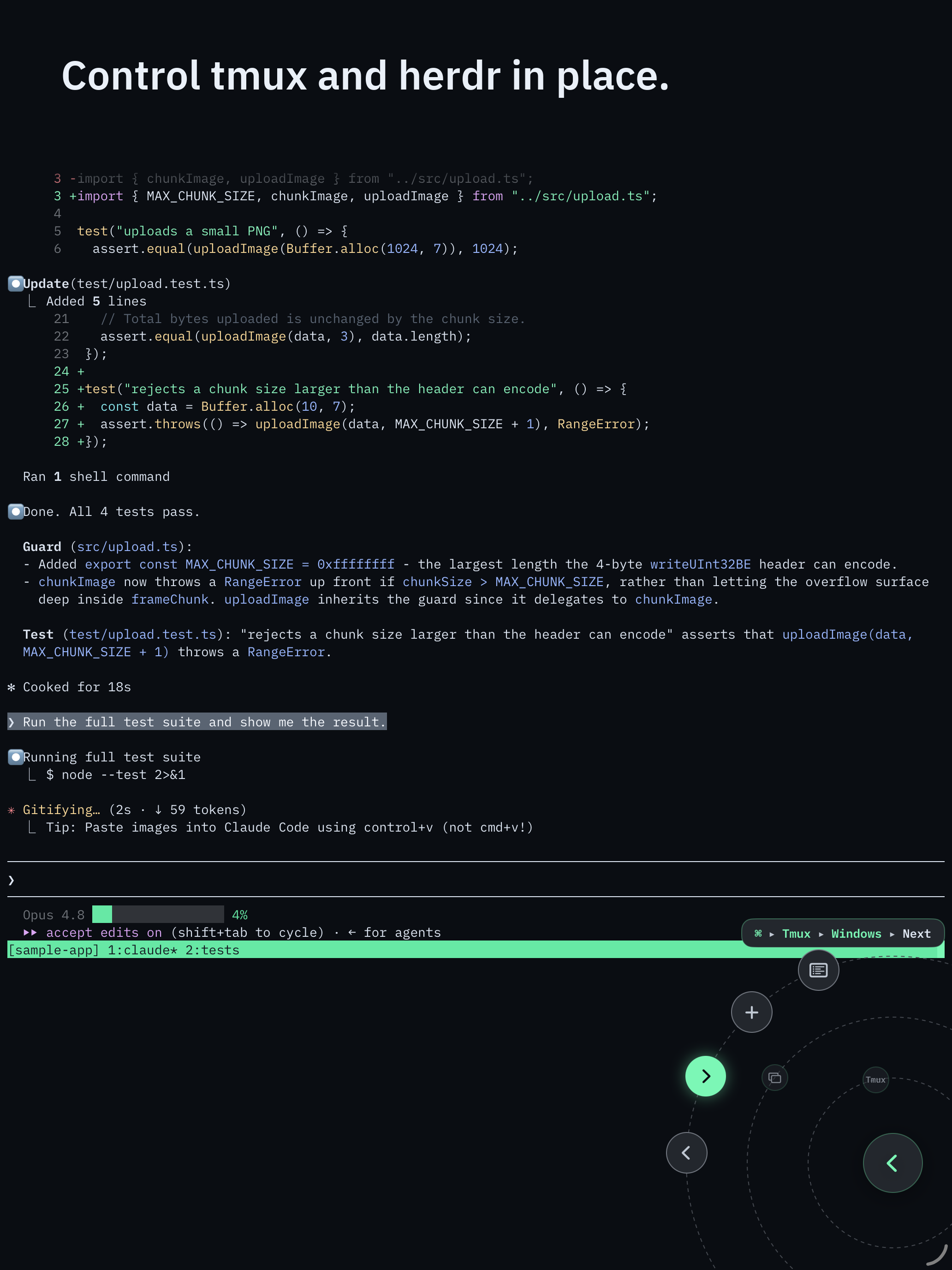
Task: Switch to tmux window 1:claude
Action: [x=143, y=950]
